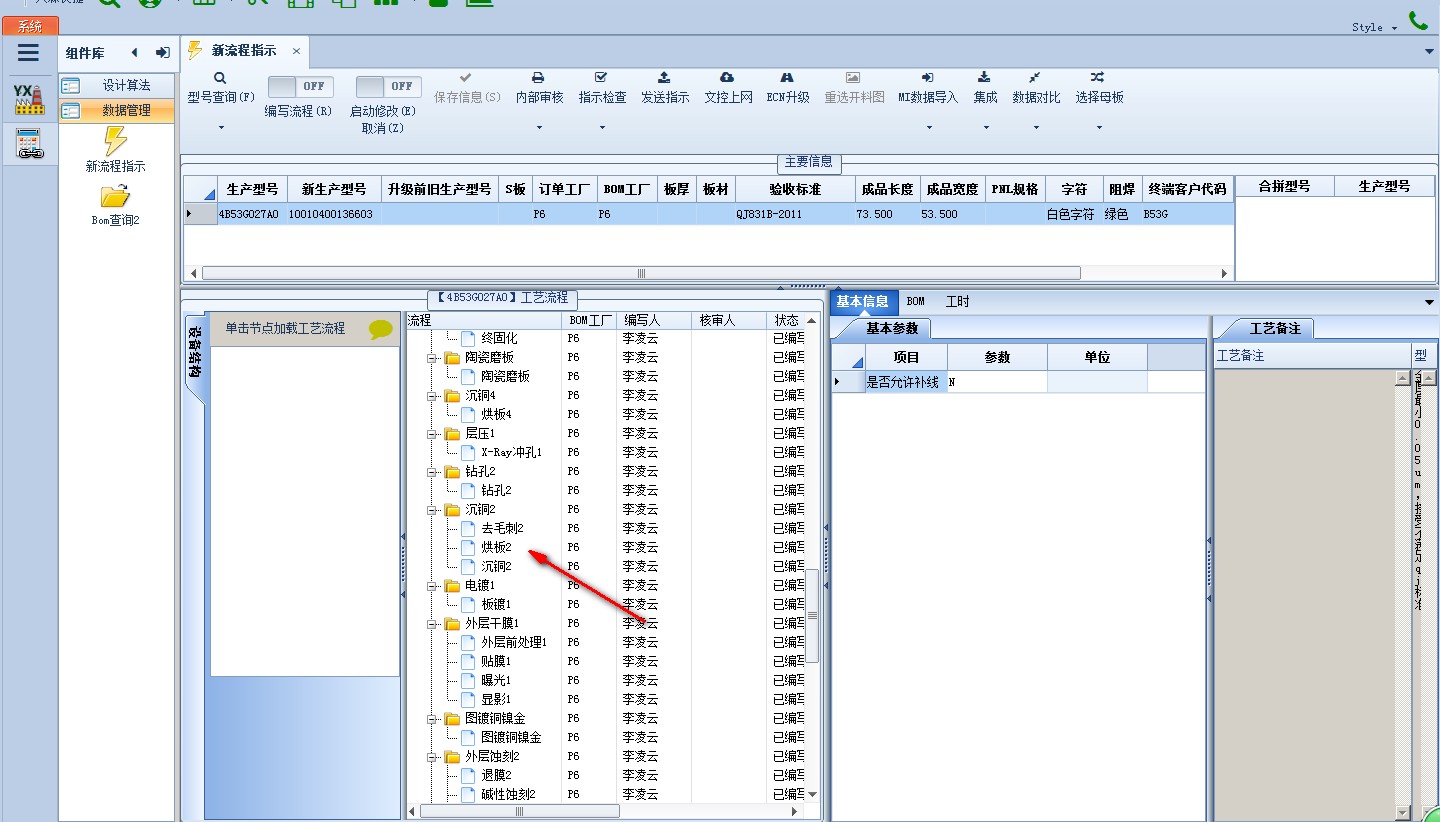Close the 新流程指示 tab
The width and height of the screenshot is (1440, 822).
pos(296,51)
